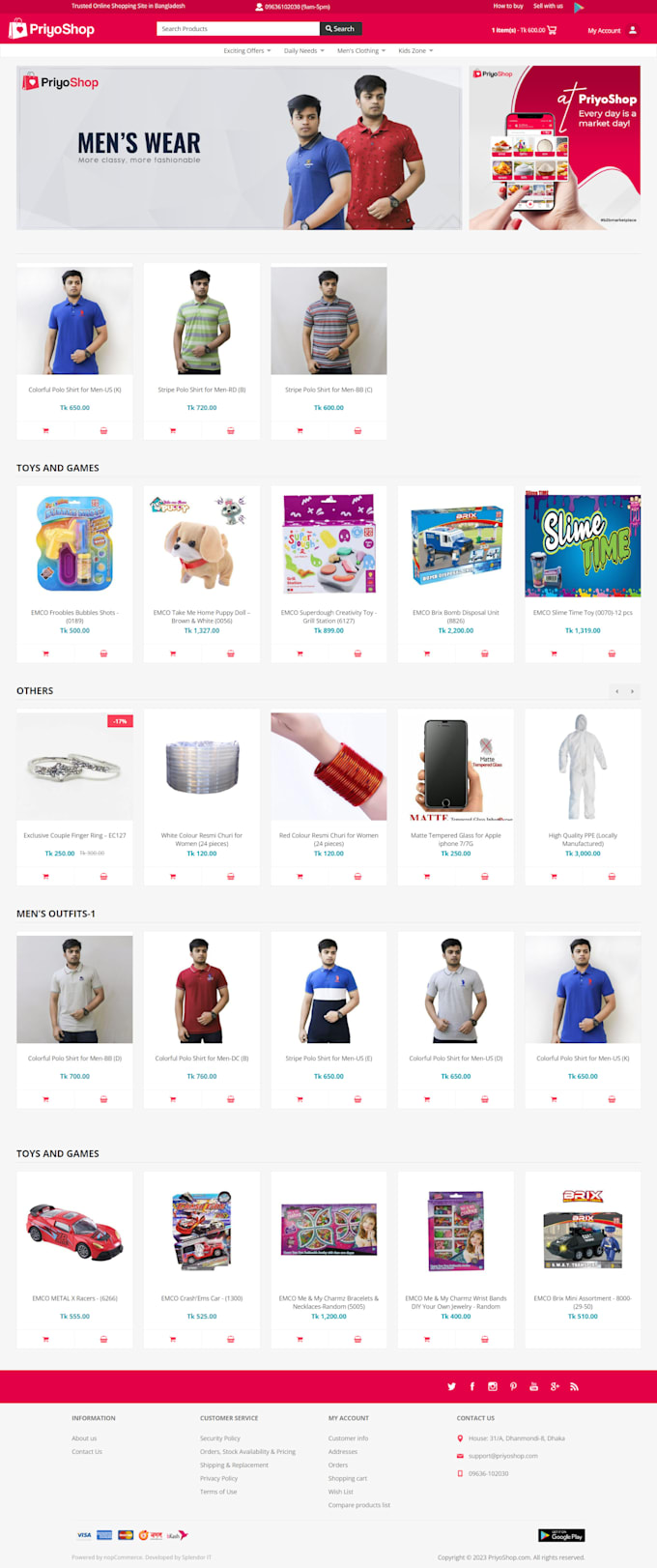Open the Men's Clothing menu
The width and height of the screenshot is (657, 1568).
pyautogui.click(x=361, y=50)
